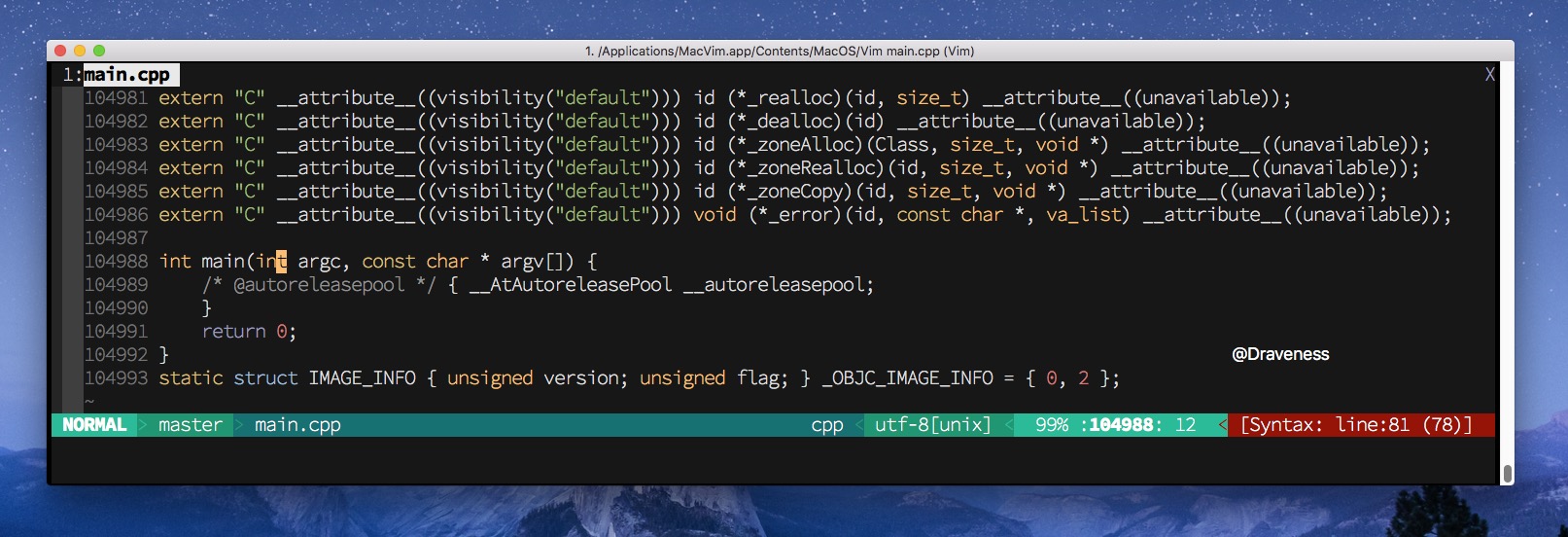The image size is (1568, 537).
Task: Click the __autoreleasepool; variable text
Action: pyautogui.click(x=779, y=285)
